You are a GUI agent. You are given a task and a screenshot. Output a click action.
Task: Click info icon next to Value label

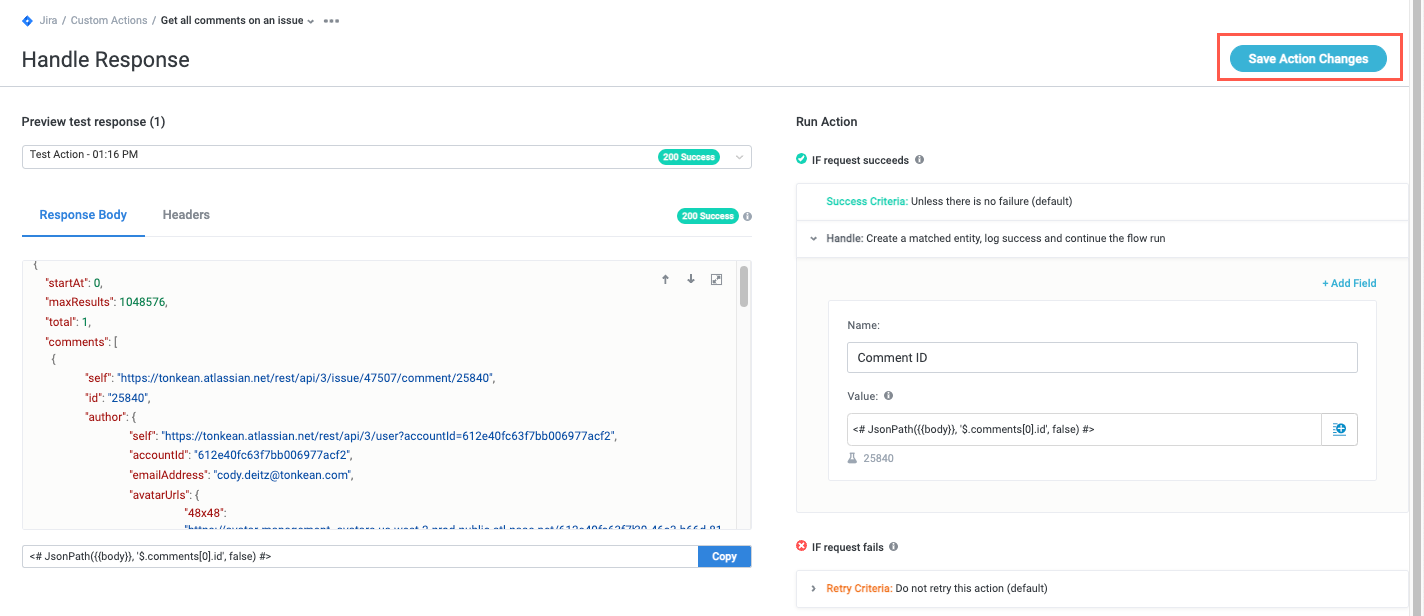pos(889,396)
